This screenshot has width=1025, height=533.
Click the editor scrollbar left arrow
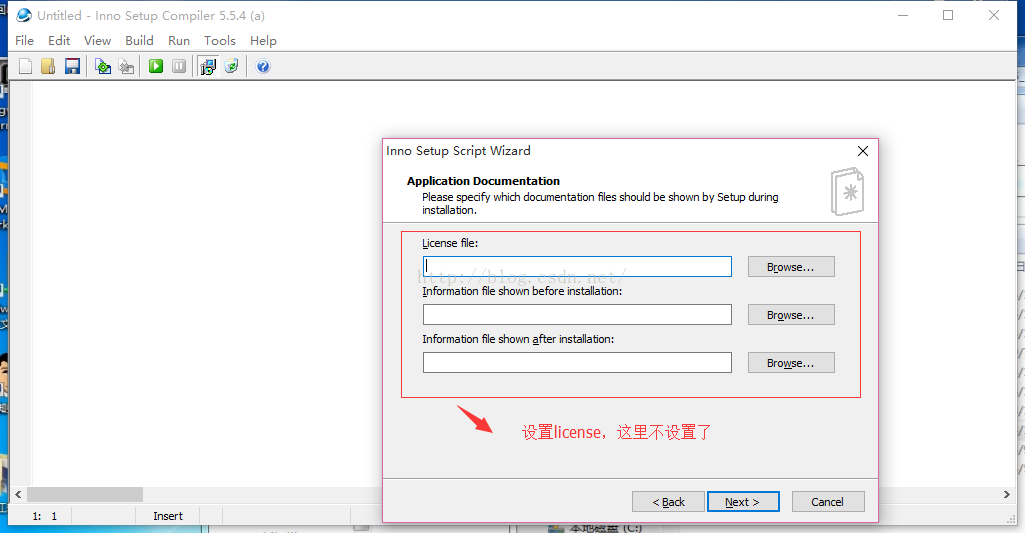pyautogui.click(x=18, y=494)
